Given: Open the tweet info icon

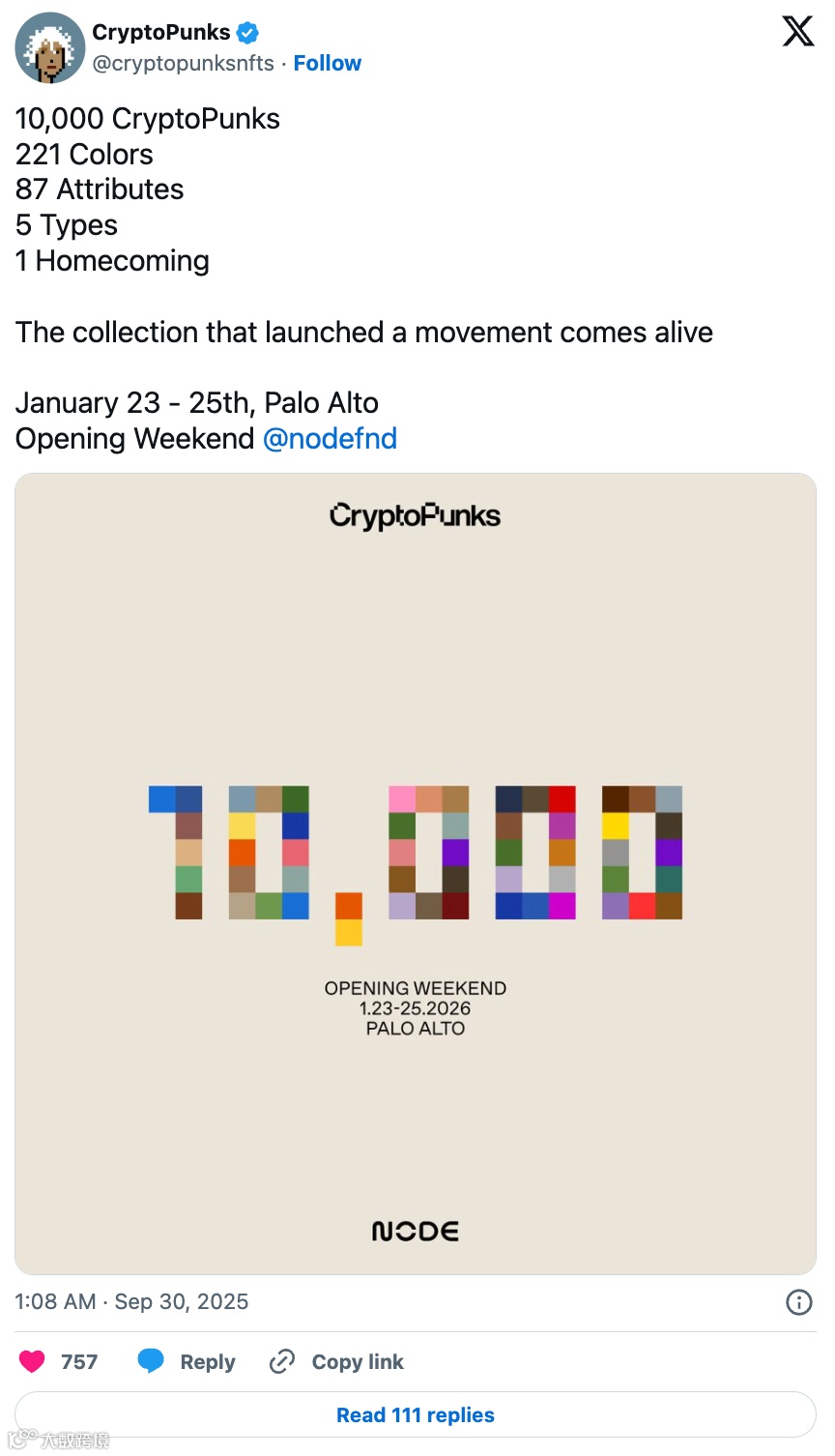Looking at the screenshot, I should [x=798, y=1302].
